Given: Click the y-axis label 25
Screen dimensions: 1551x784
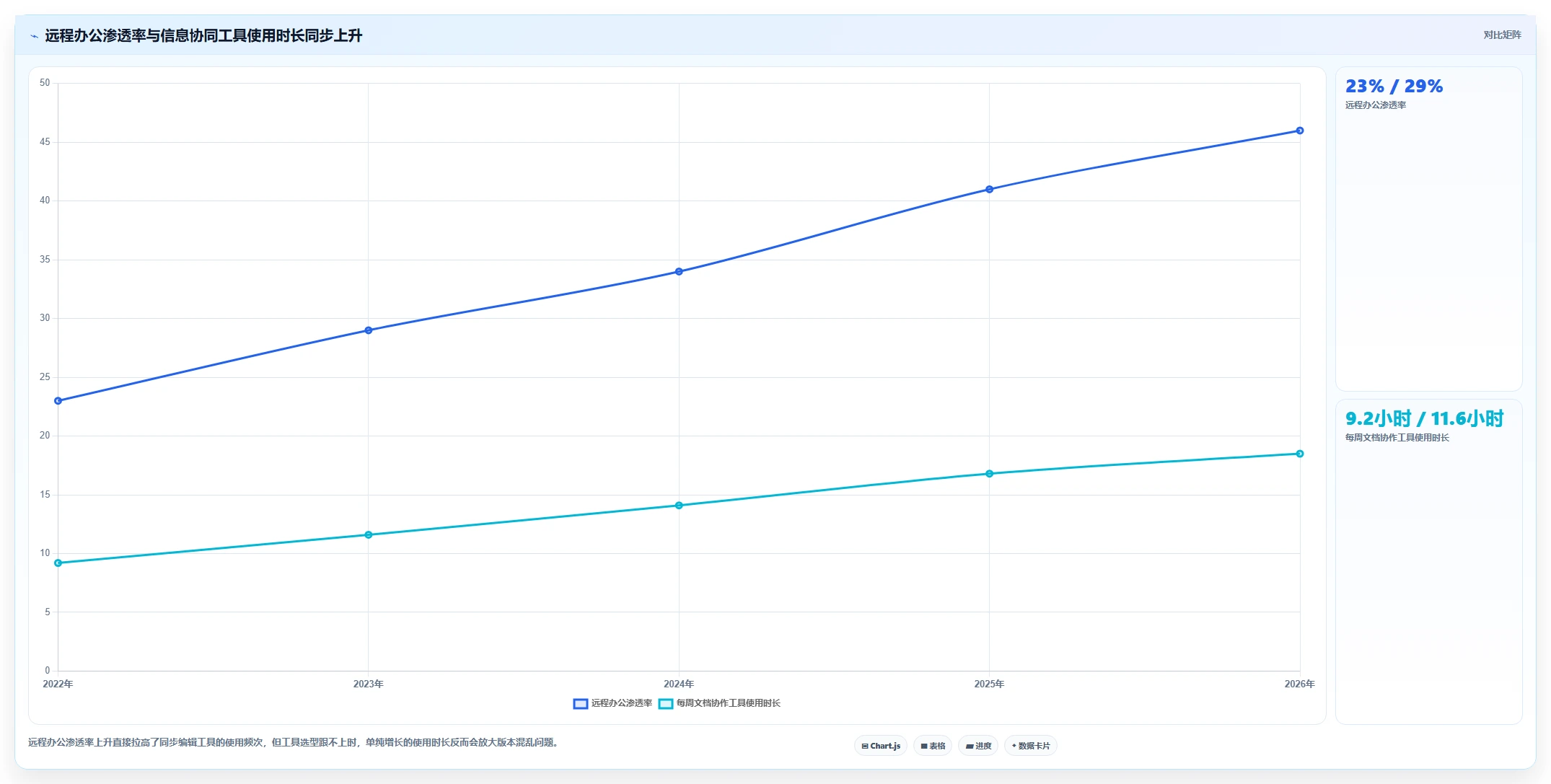Looking at the screenshot, I should (45, 377).
